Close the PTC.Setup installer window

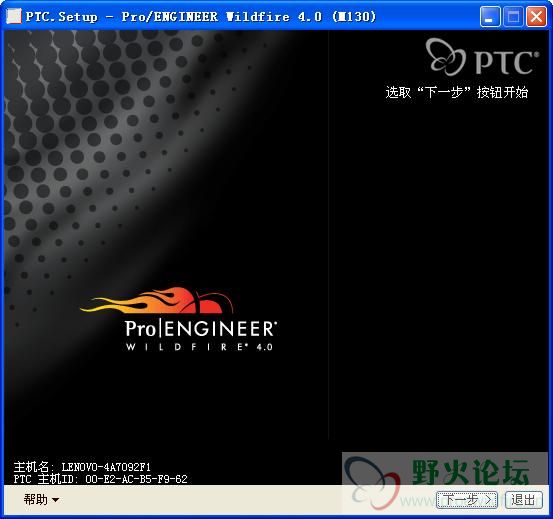pos(536,17)
